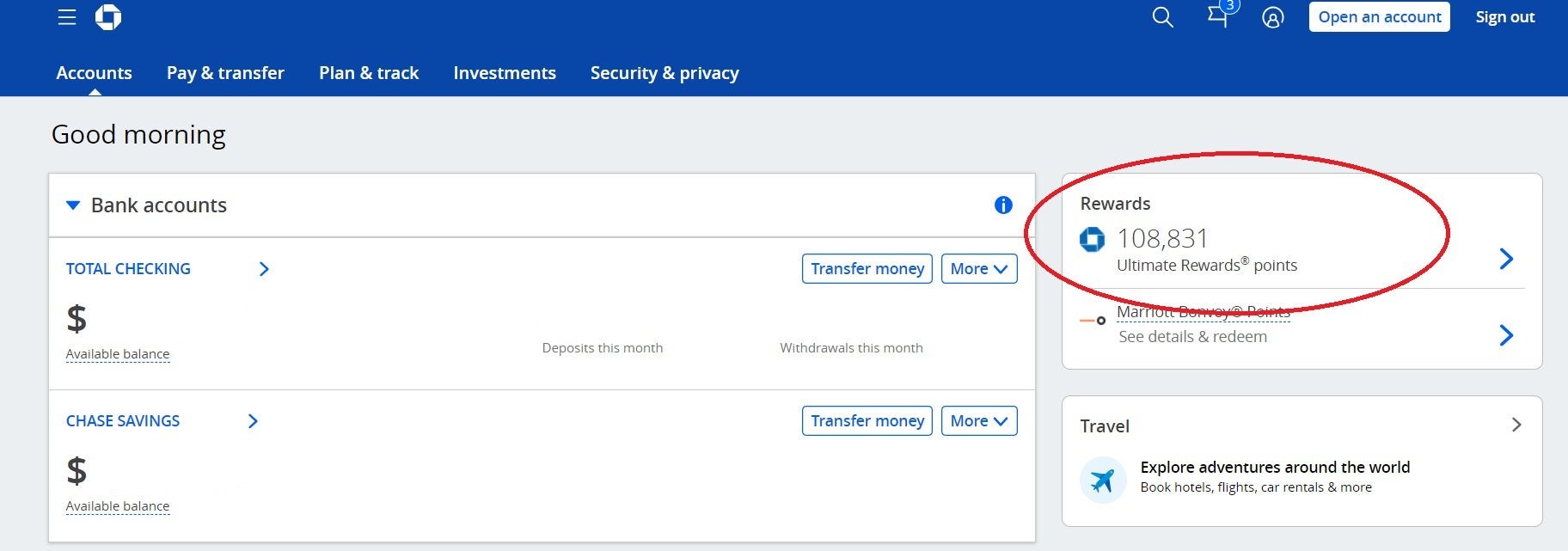The width and height of the screenshot is (1568, 551).
Task: Click the Travel airplane icon
Action: [x=1103, y=480]
